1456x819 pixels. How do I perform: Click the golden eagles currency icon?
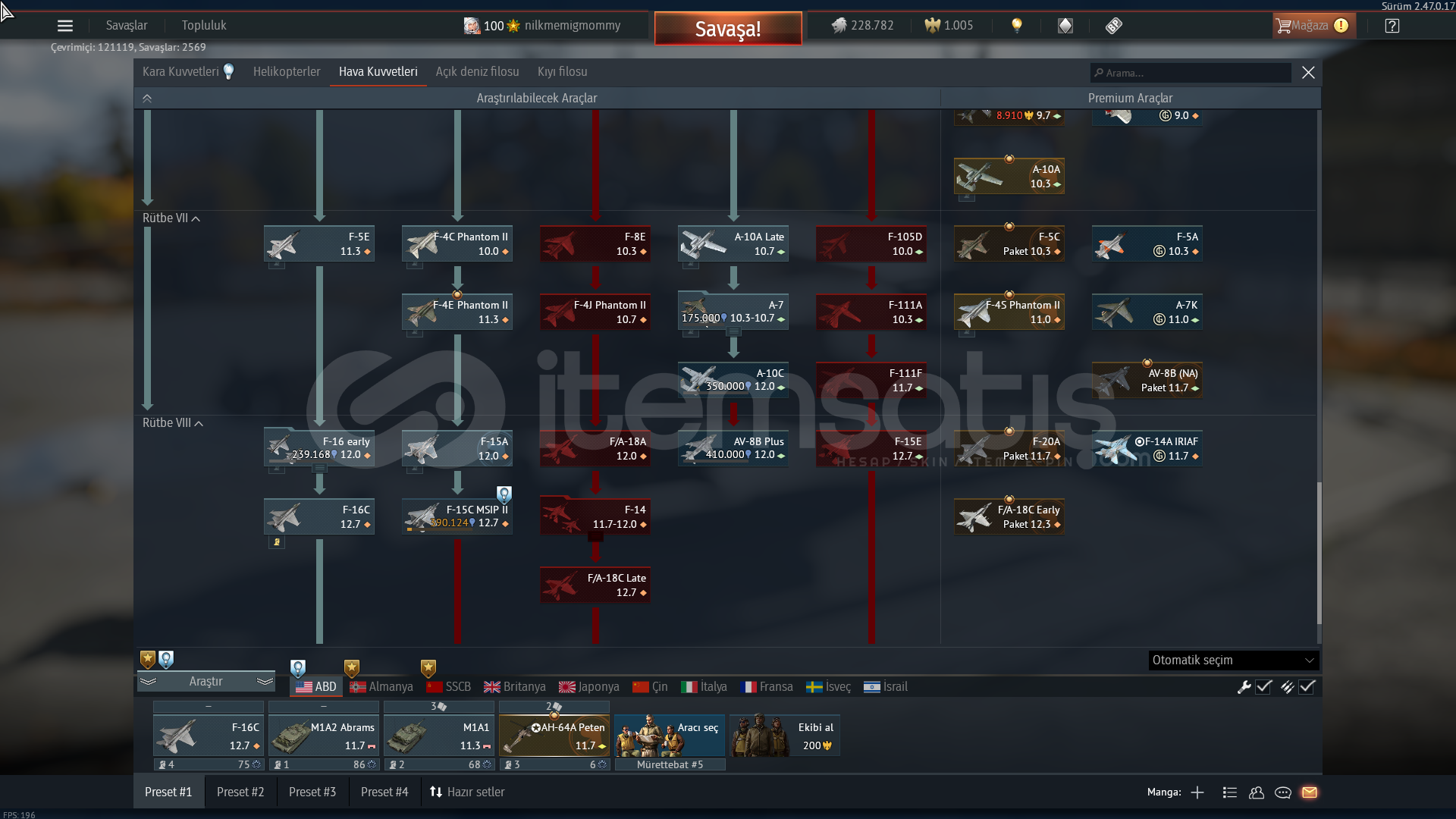click(x=932, y=26)
